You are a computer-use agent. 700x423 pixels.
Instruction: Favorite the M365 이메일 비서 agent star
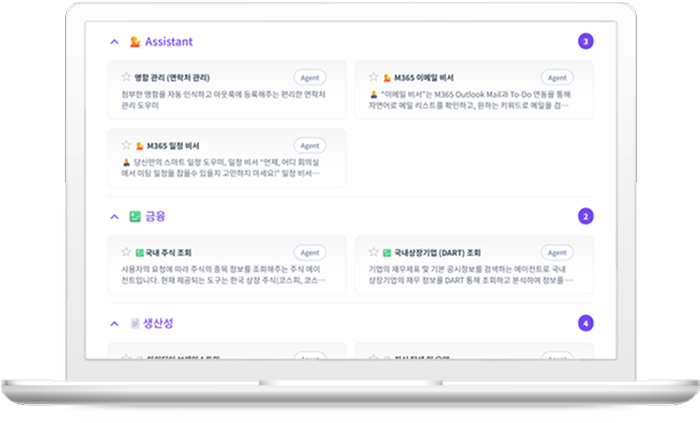point(373,77)
